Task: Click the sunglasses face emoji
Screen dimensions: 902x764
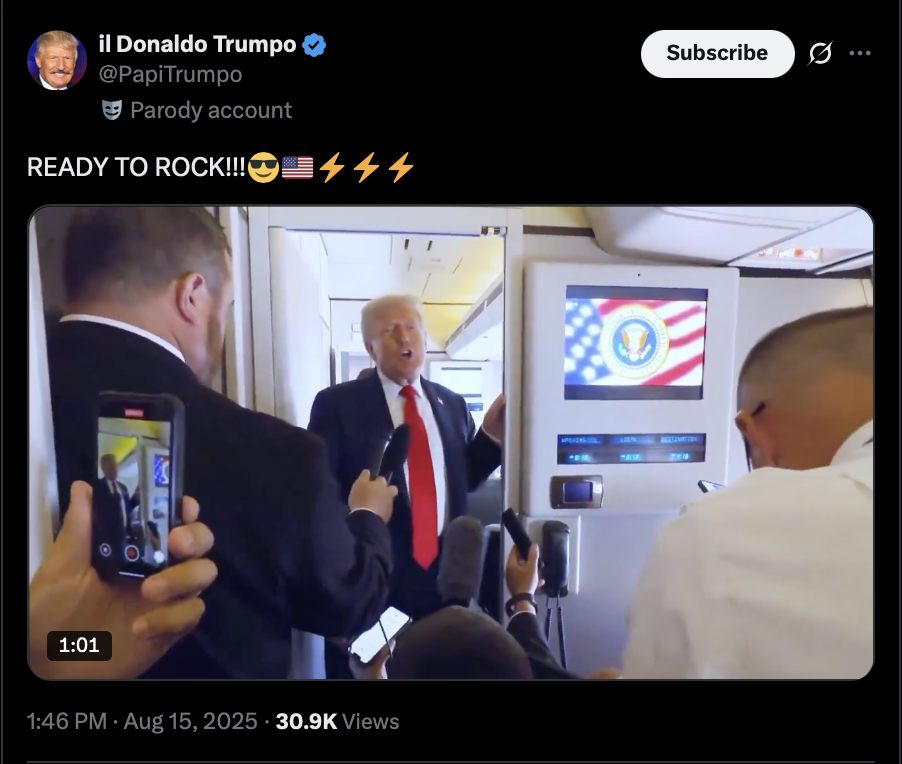Action: click(263, 167)
